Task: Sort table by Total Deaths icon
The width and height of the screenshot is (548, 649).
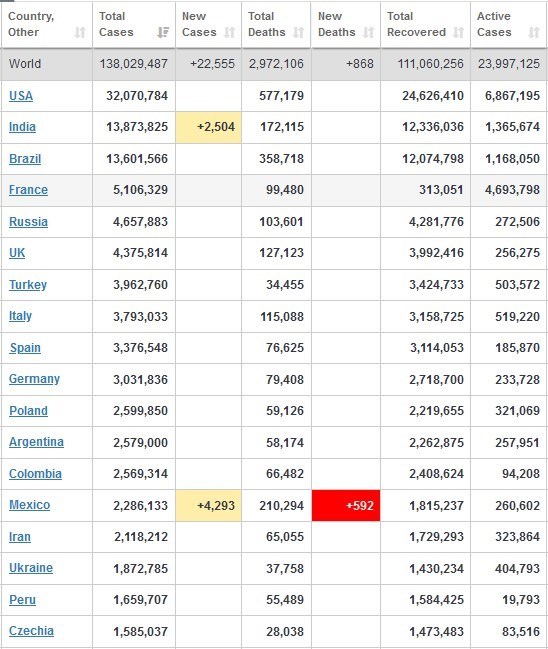Action: click(298, 32)
